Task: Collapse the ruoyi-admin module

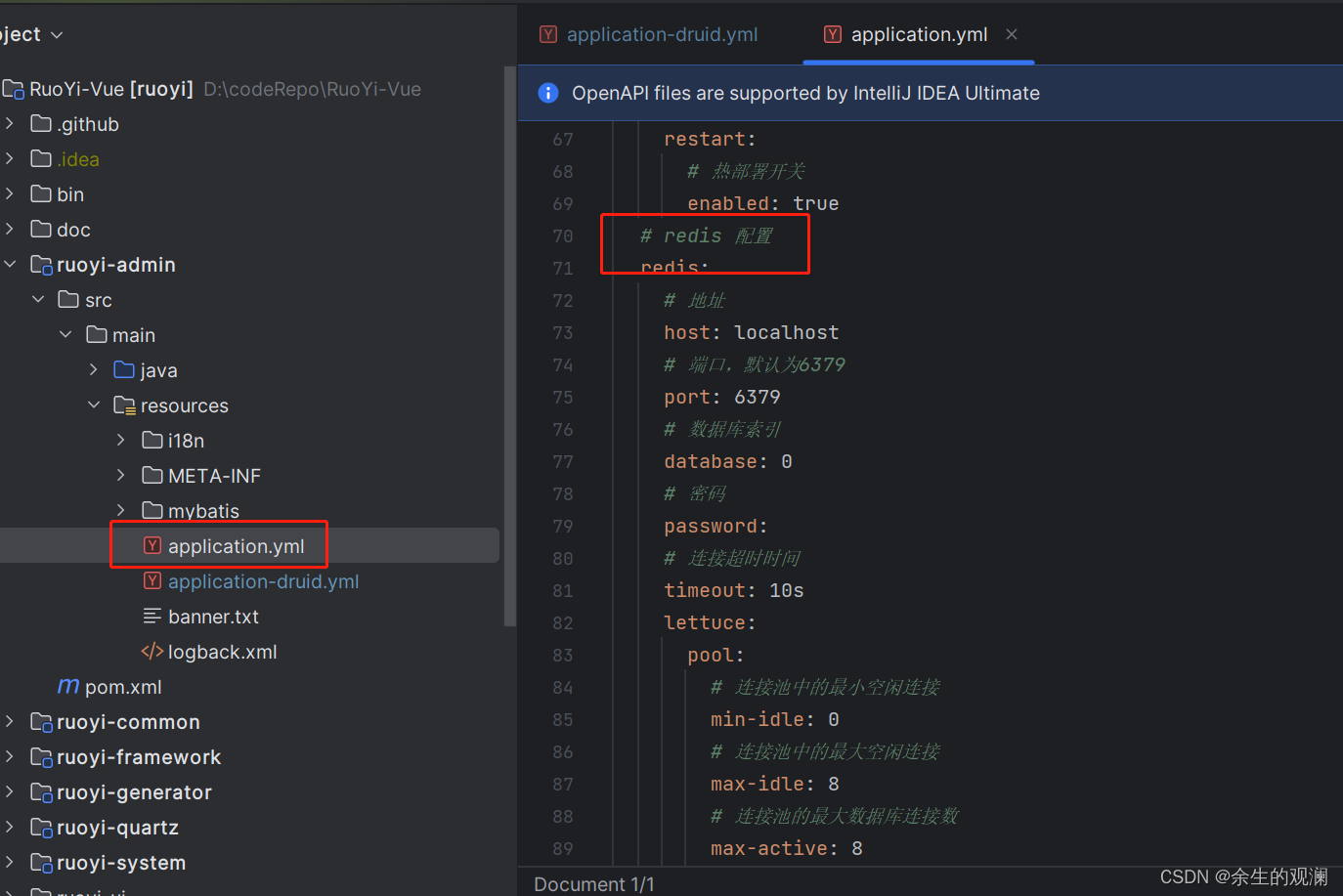Action: [10, 265]
